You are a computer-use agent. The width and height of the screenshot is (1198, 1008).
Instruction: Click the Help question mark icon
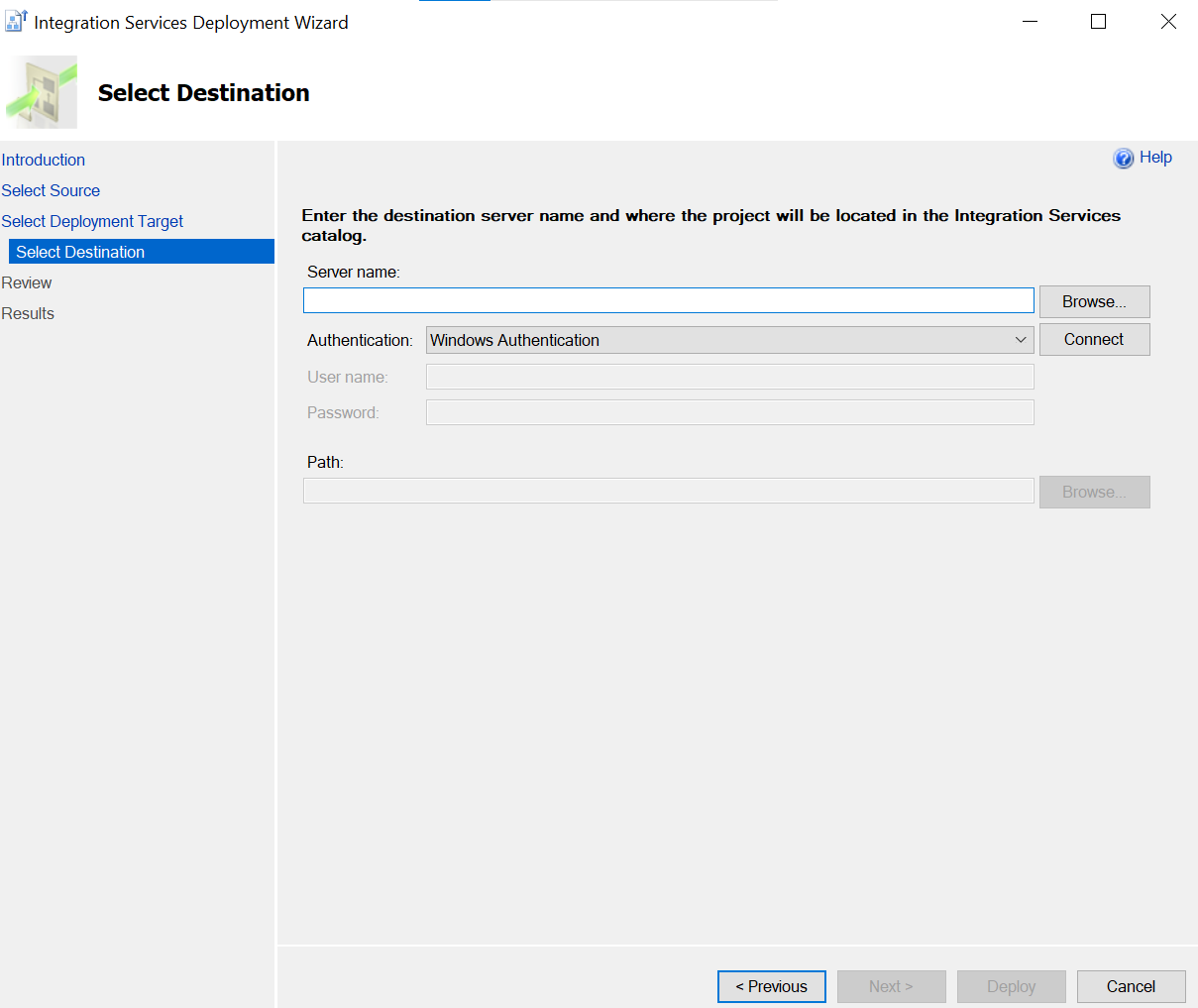(x=1124, y=159)
